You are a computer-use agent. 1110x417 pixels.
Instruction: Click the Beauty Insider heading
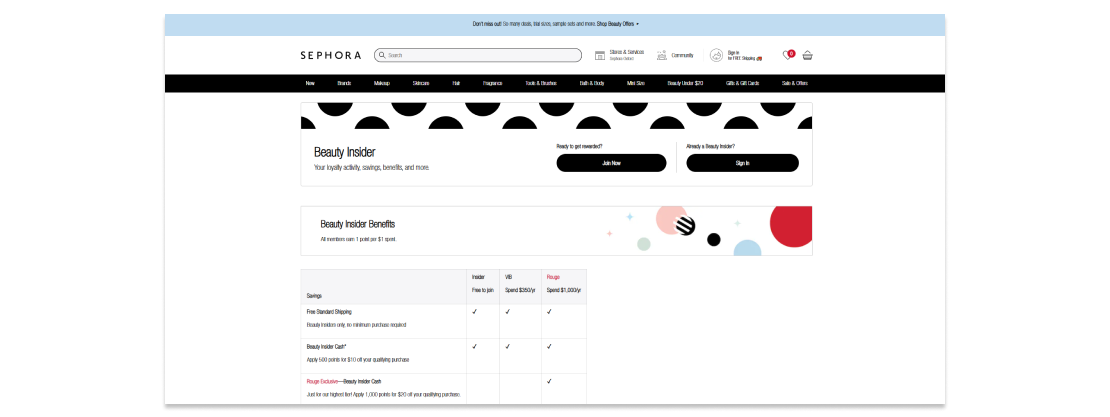tap(345, 152)
